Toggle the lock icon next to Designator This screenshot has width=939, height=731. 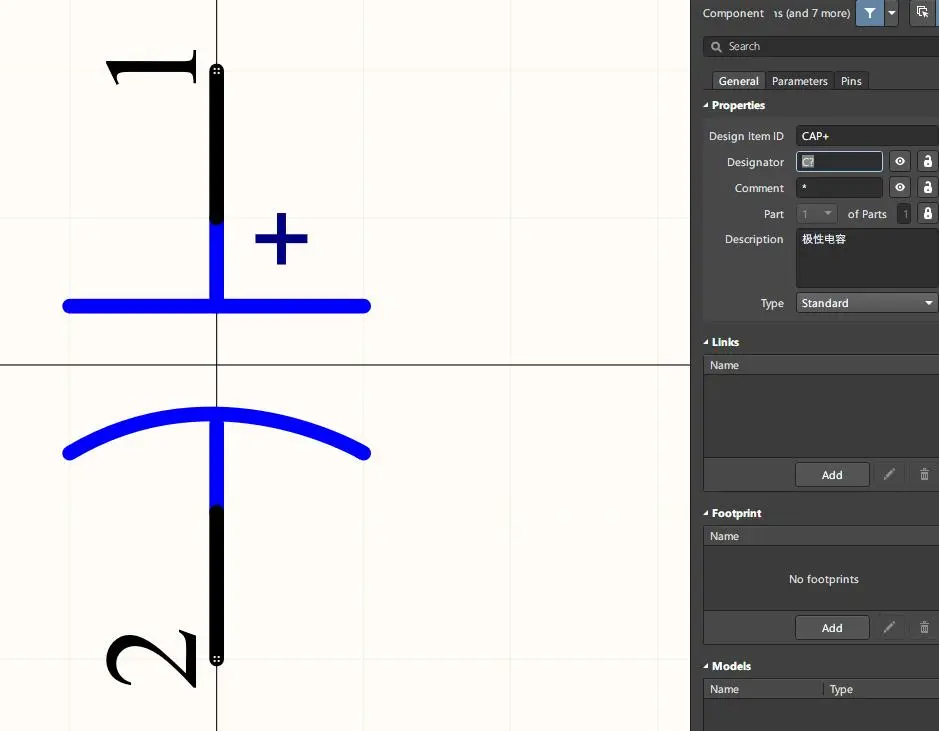point(927,162)
